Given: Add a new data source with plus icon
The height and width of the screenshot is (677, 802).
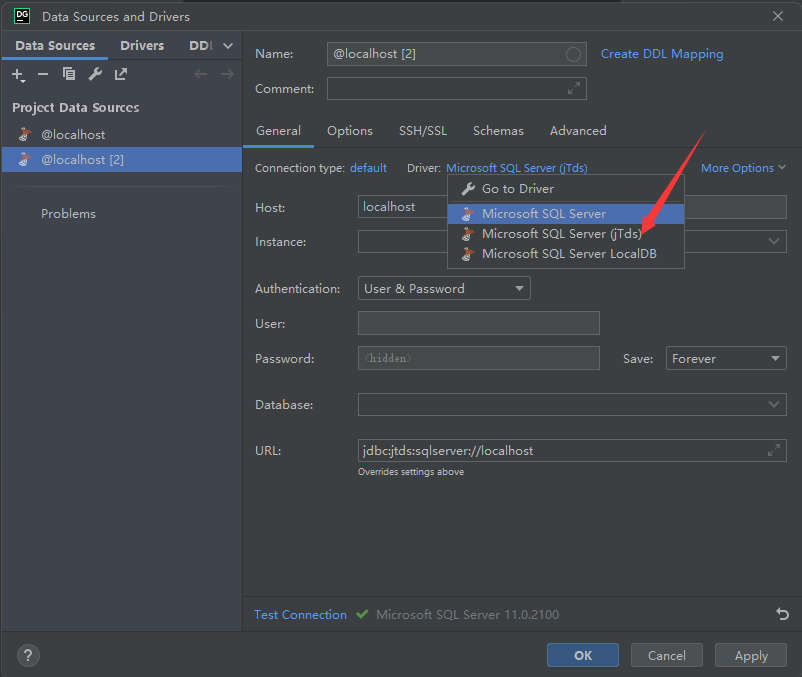Looking at the screenshot, I should [17, 75].
